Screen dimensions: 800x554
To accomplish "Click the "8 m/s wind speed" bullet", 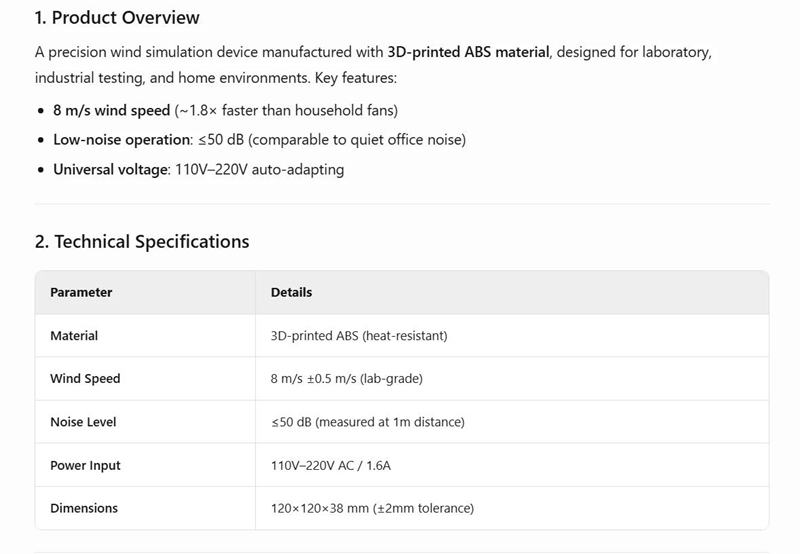I will click(111, 110).
